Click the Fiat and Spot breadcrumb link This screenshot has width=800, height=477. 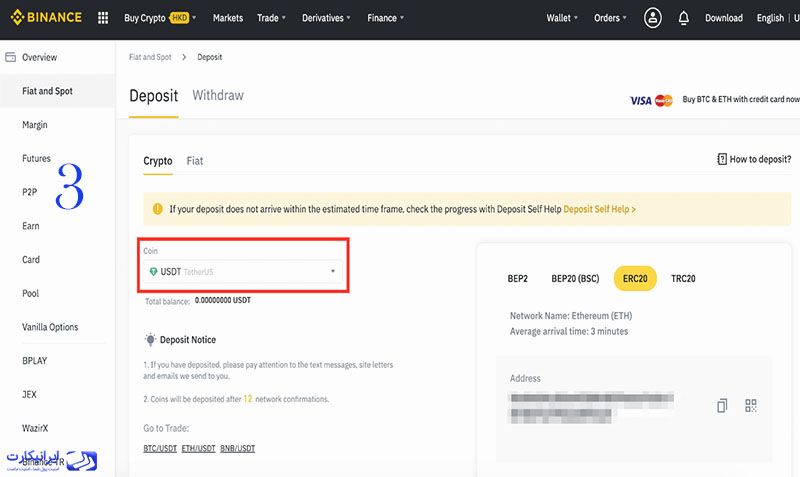click(150, 57)
